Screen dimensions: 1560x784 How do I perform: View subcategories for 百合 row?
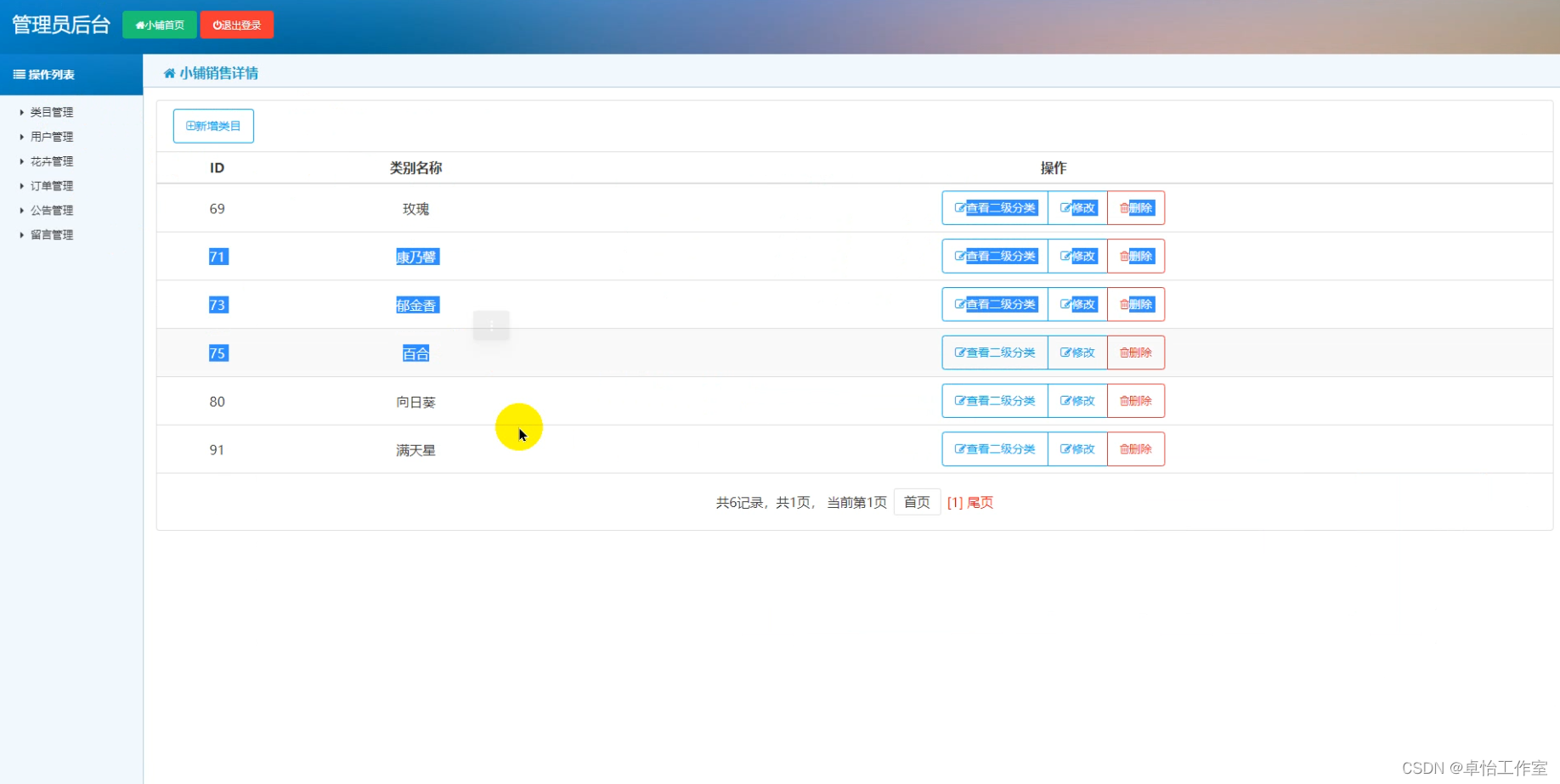(995, 353)
